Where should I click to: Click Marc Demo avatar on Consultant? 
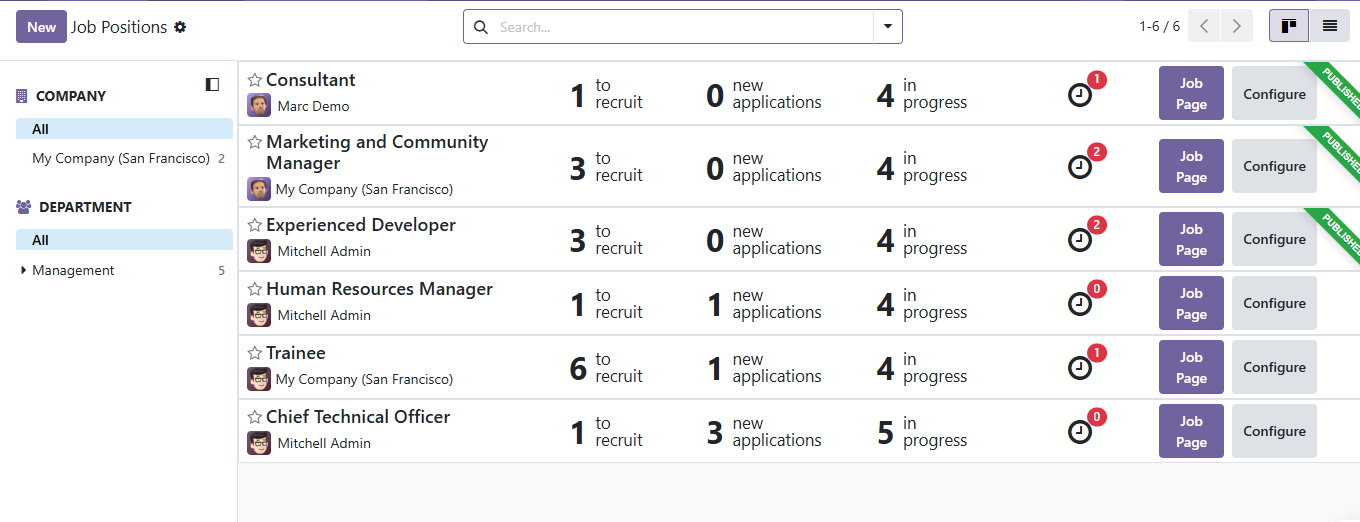259,106
